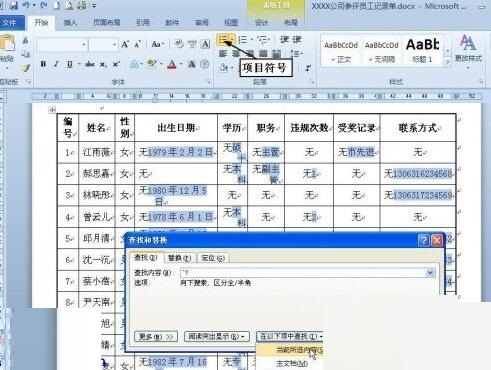Toggle underline formatting button
This screenshot has height=370, width=491.
pyautogui.click(x=69, y=64)
